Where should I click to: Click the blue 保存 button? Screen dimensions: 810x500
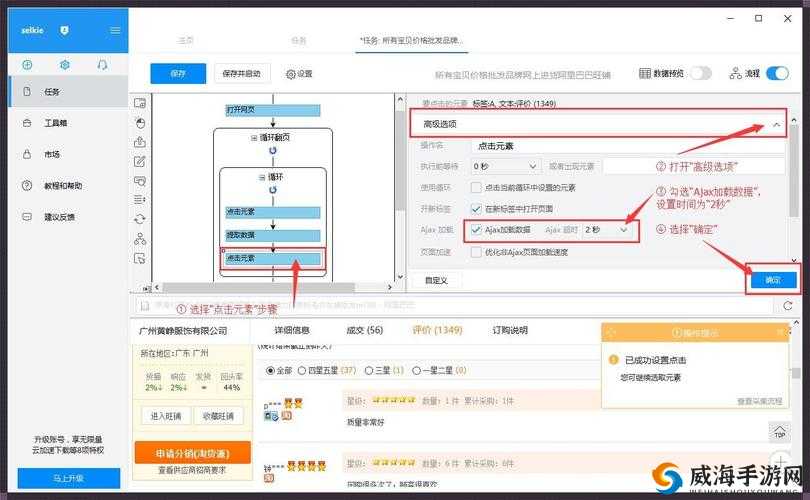pos(178,73)
